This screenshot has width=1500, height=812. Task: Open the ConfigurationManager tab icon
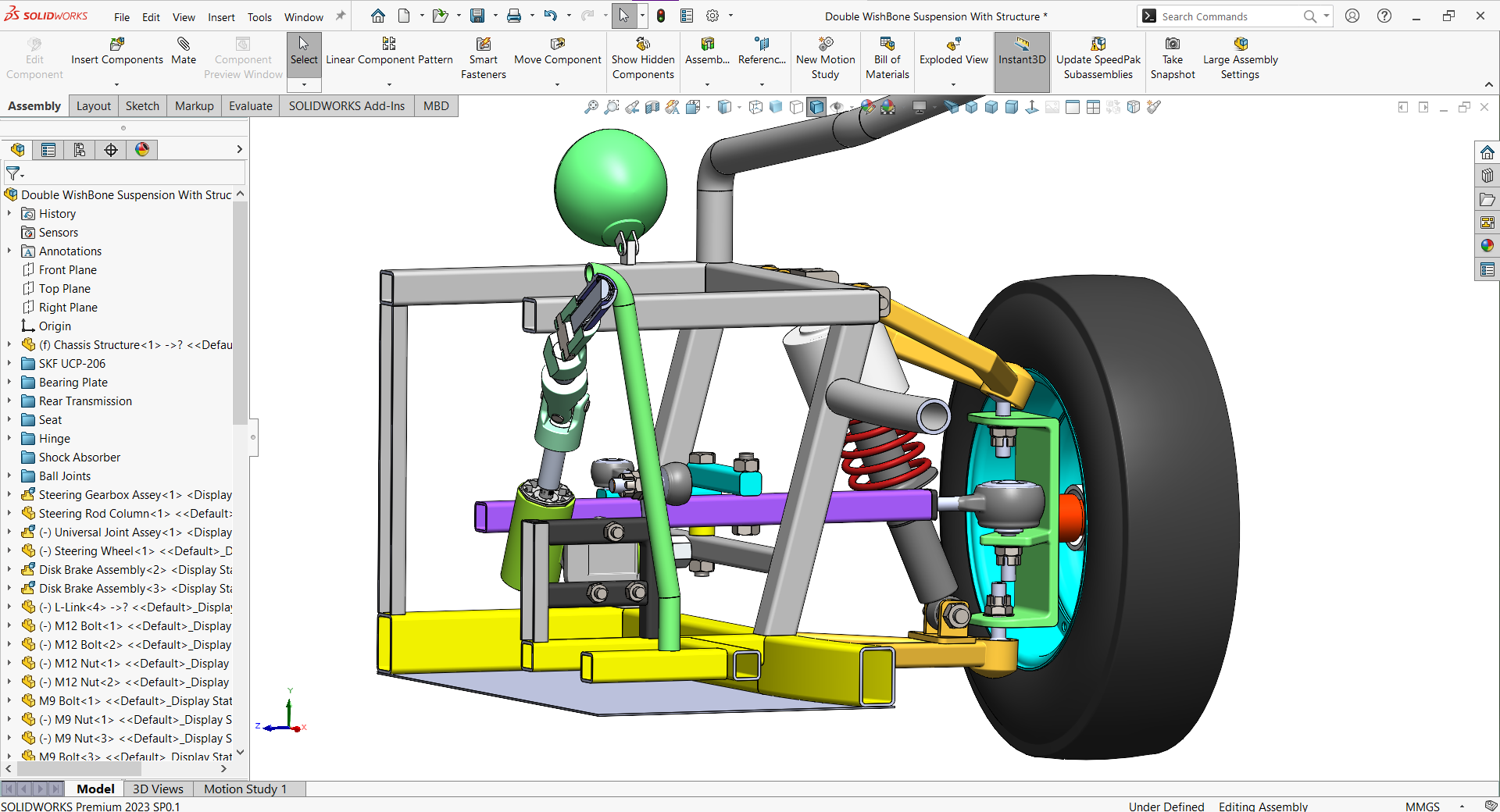[80, 150]
